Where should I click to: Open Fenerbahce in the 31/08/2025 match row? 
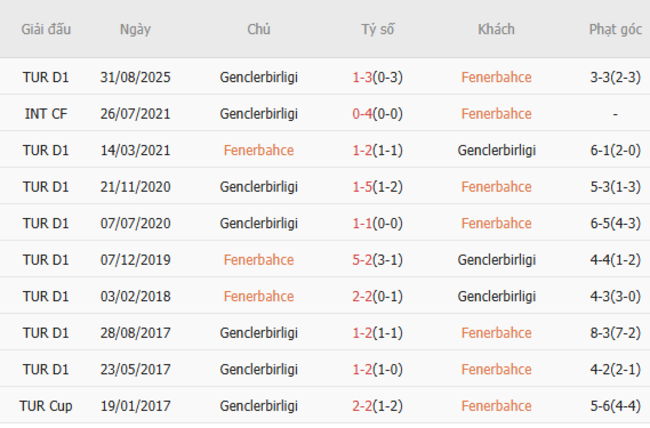[496, 77]
